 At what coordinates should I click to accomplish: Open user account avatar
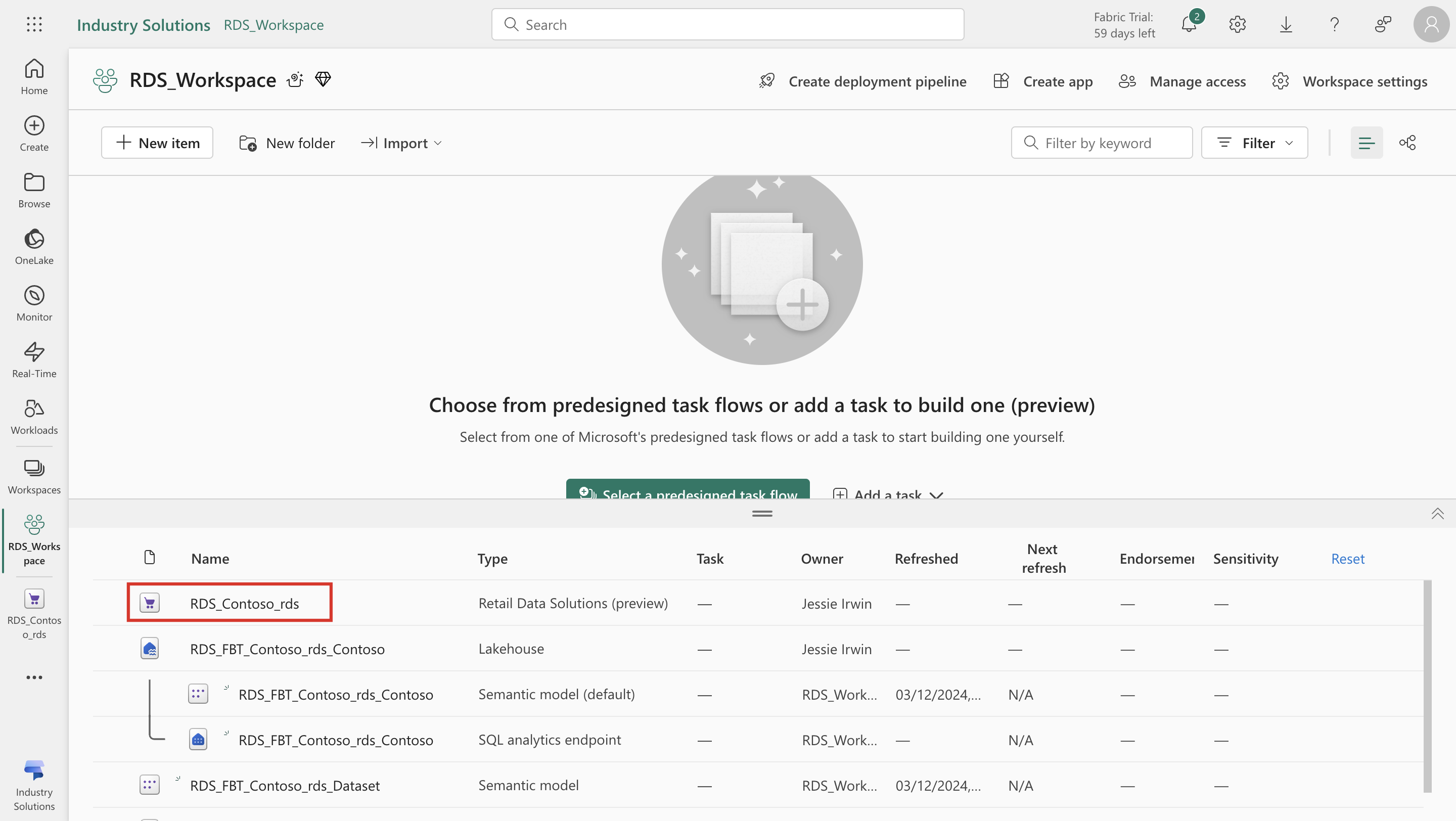[1431, 24]
